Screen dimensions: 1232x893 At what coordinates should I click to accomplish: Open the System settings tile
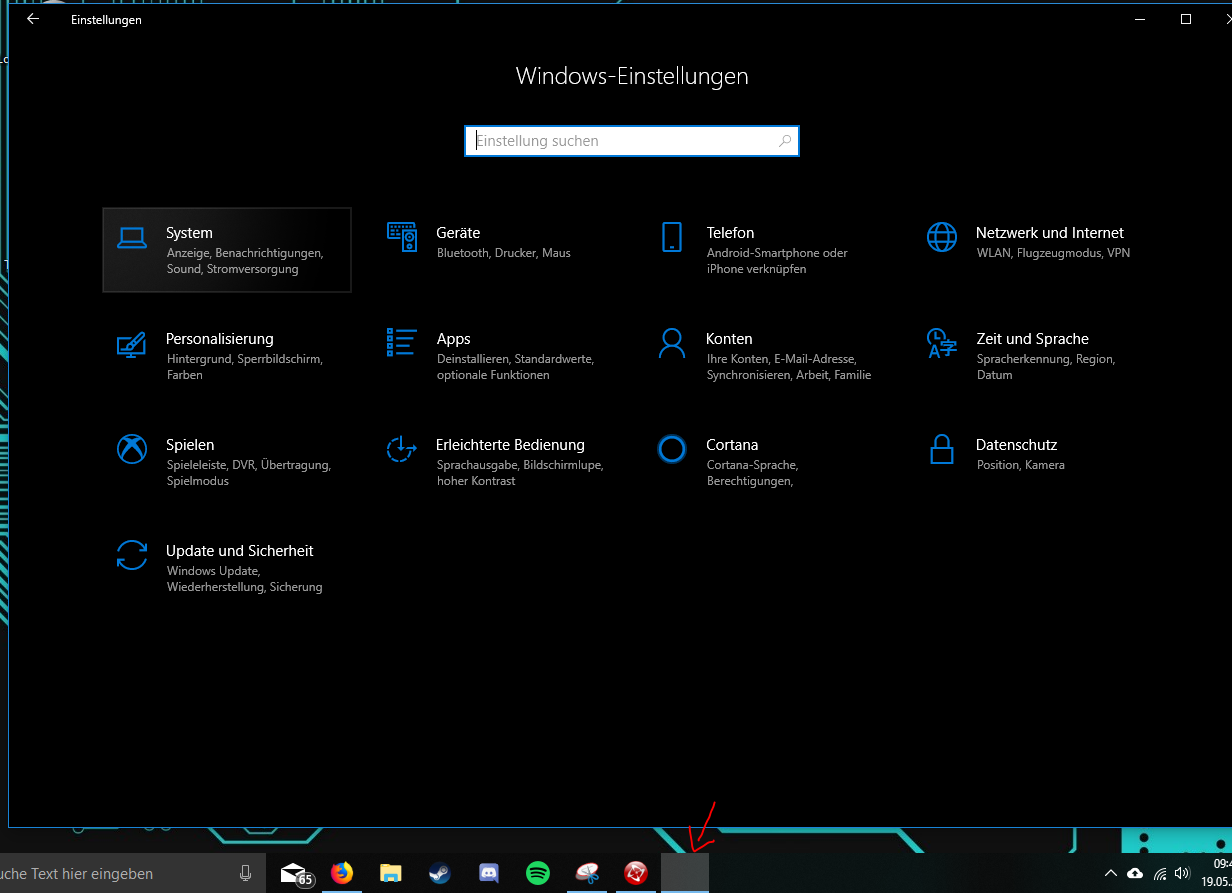coord(227,250)
